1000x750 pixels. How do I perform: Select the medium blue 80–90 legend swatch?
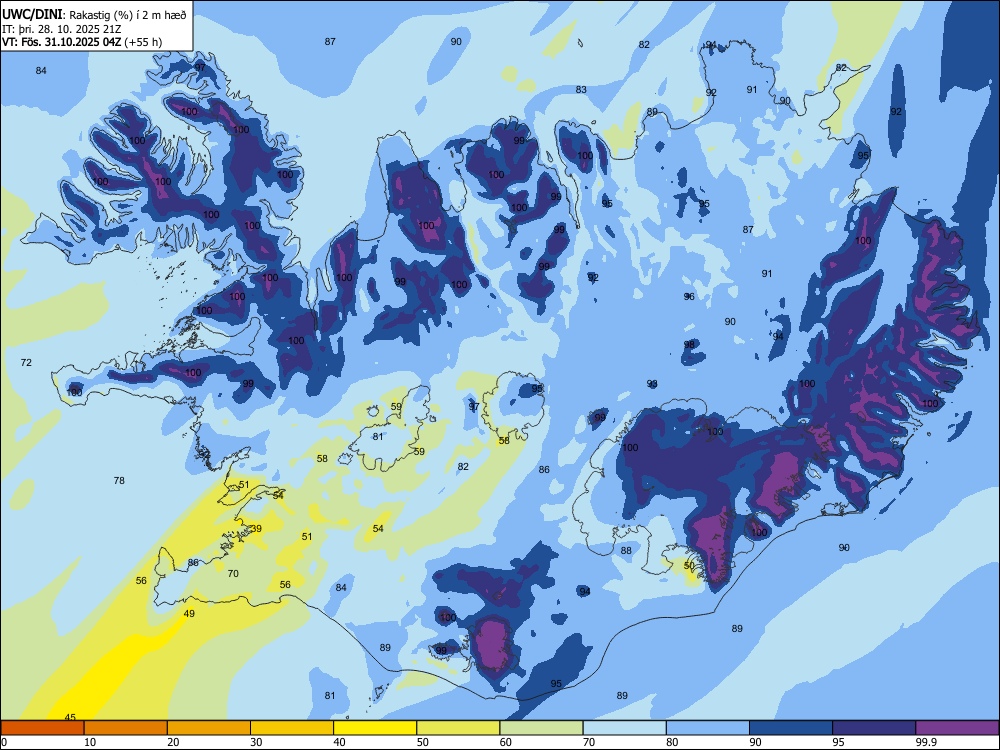[708, 728]
